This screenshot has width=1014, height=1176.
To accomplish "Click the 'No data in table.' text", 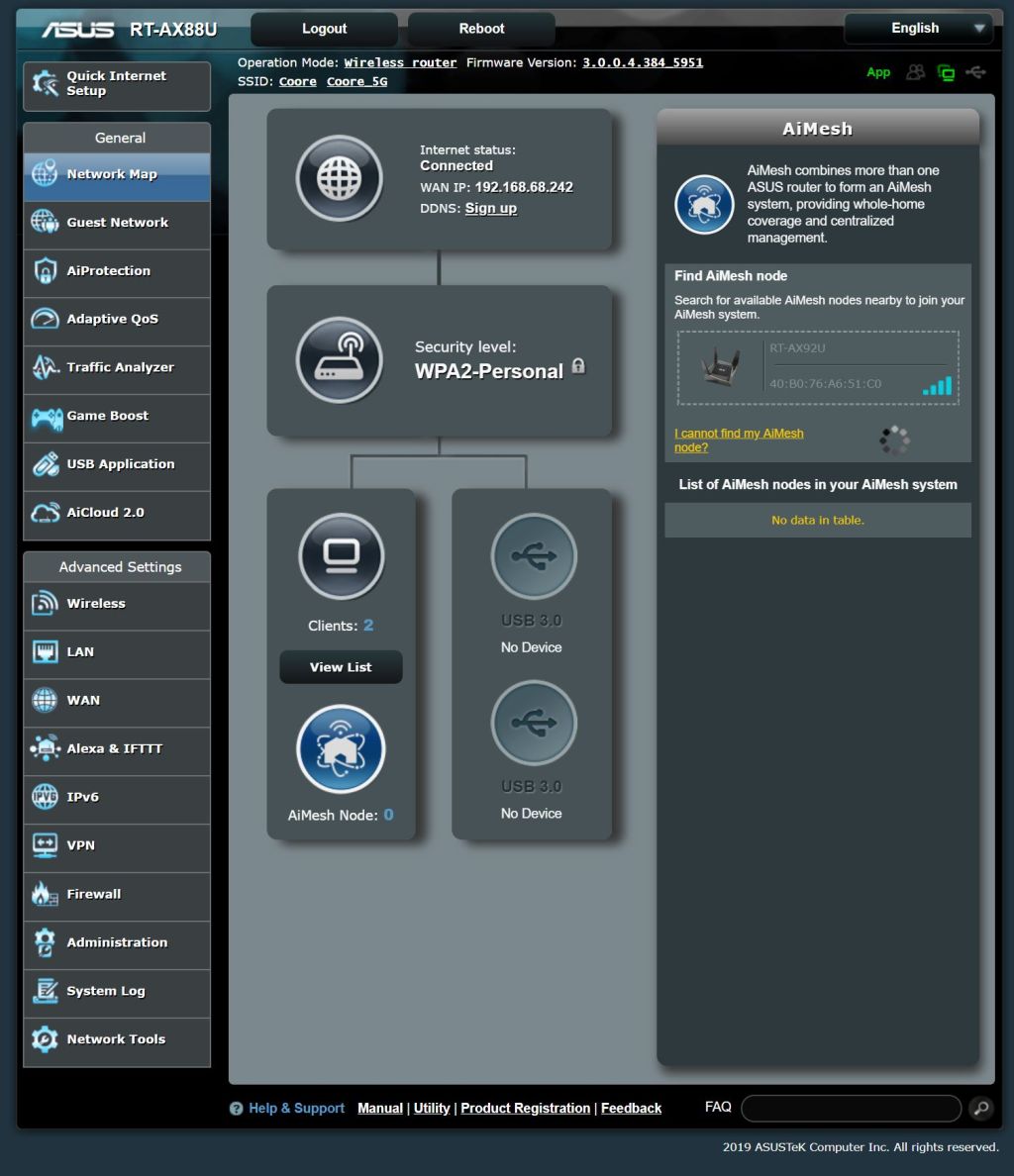I will (x=818, y=520).
